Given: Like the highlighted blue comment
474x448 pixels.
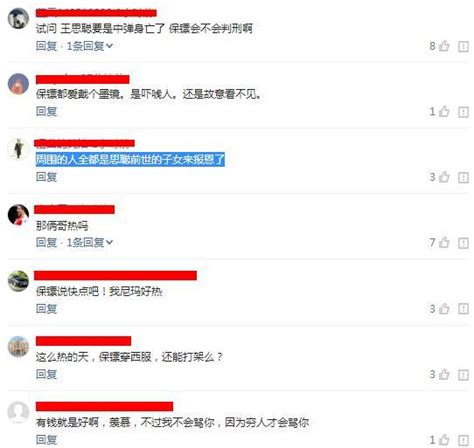Looking at the screenshot, I should (x=444, y=177).
